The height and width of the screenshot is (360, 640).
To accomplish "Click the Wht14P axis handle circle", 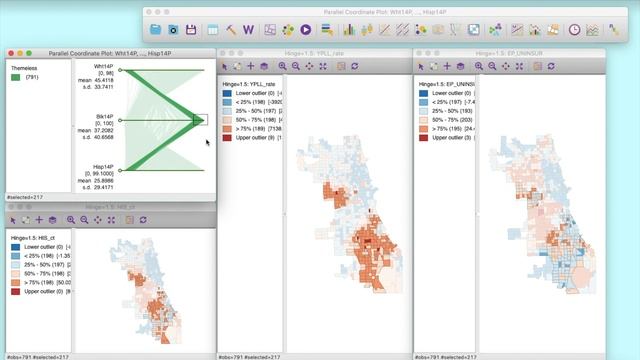I will coord(120,70).
